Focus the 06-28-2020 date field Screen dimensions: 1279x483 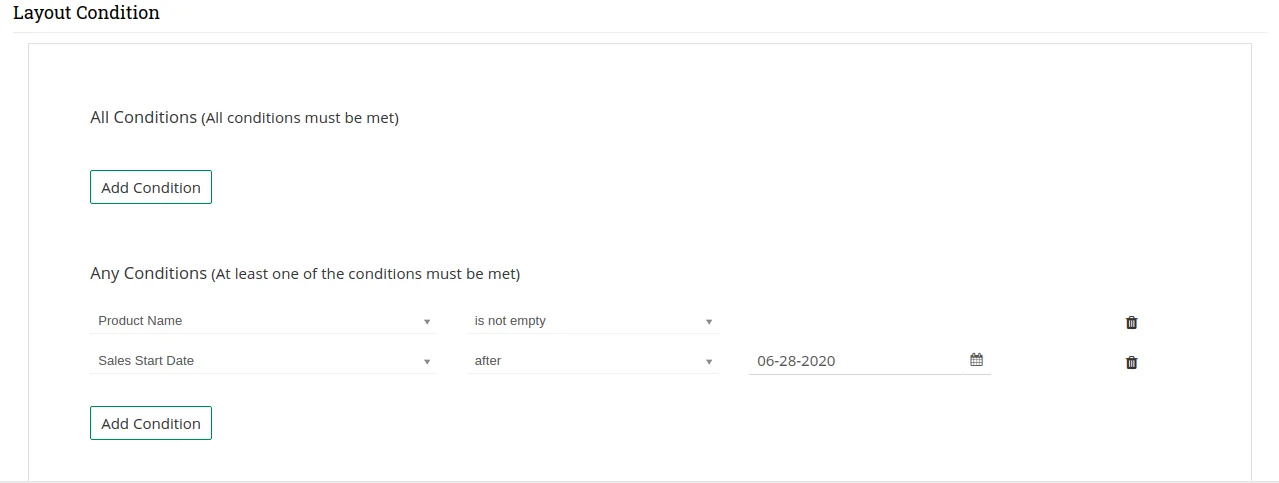tap(855, 361)
